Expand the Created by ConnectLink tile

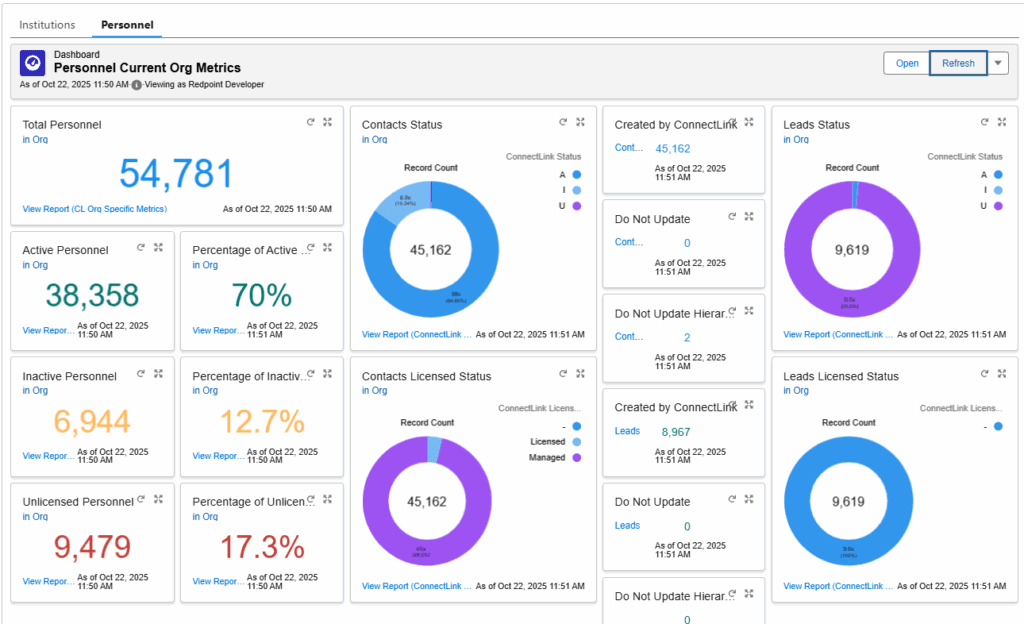click(x=747, y=120)
